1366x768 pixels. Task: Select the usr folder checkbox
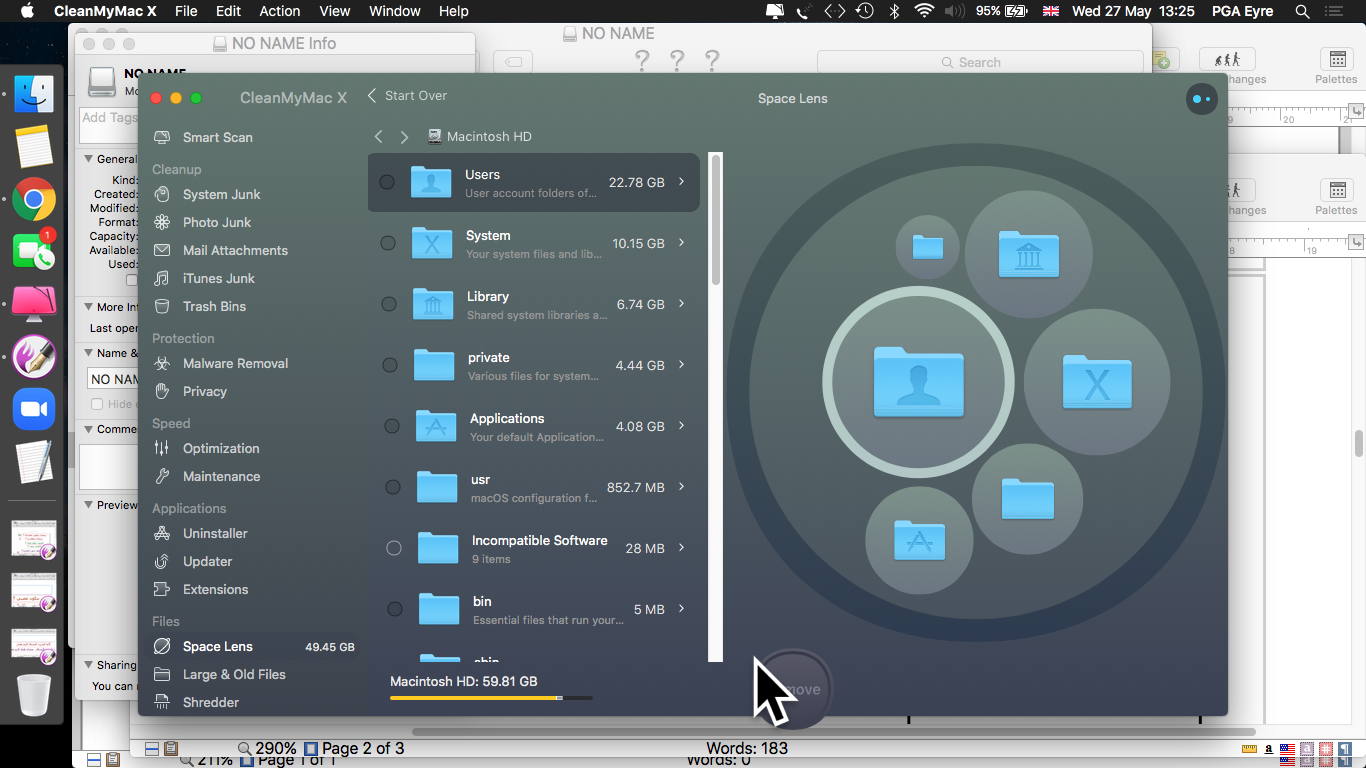(x=393, y=487)
